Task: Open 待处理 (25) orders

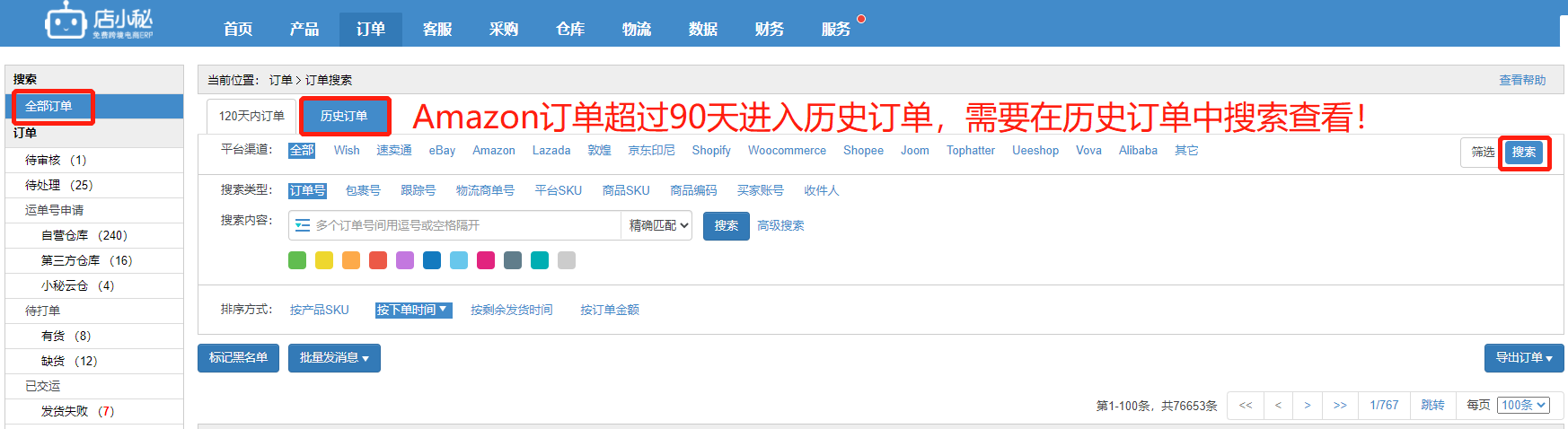Action: pos(94,185)
